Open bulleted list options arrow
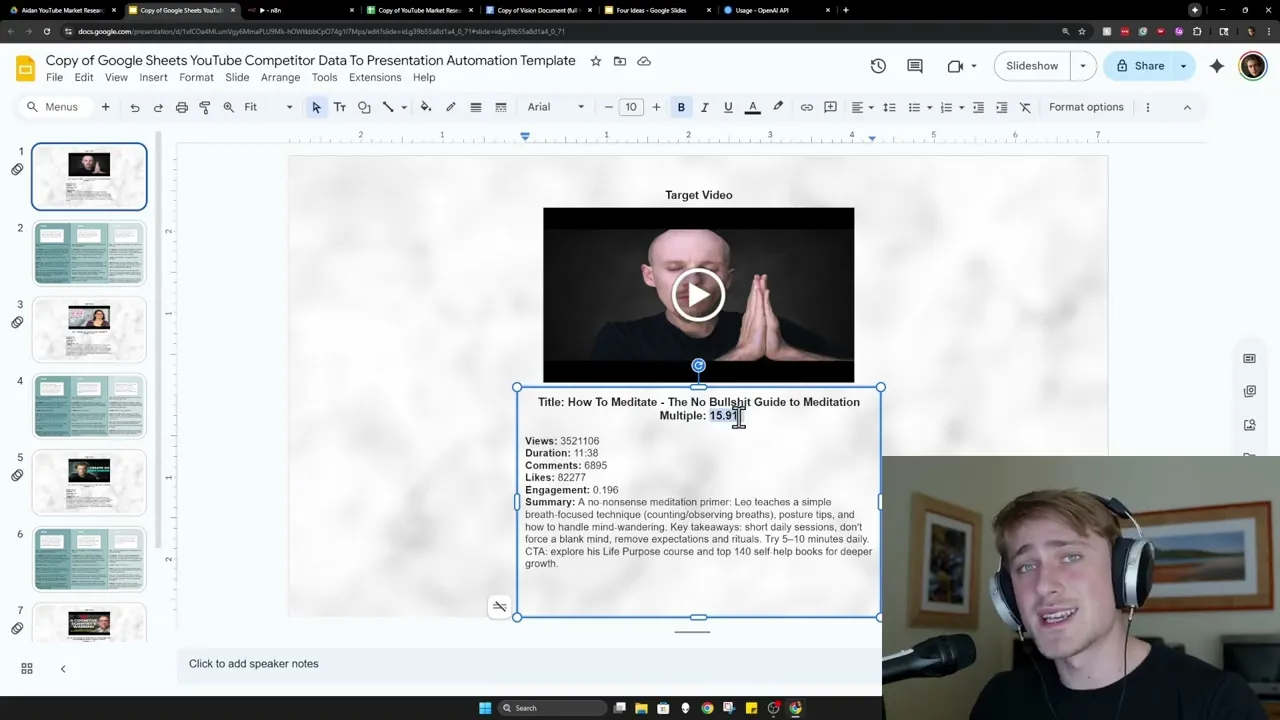Screen dimensions: 1280x720 point(929,107)
